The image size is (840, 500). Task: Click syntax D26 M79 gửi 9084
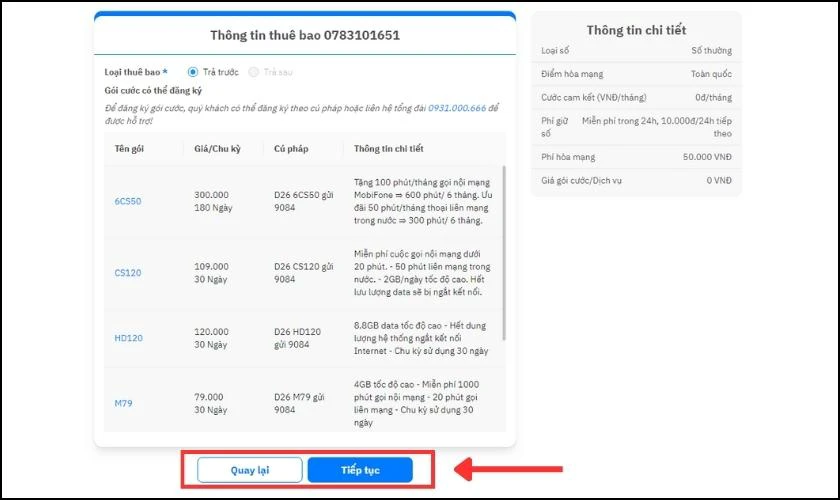[x=299, y=403]
